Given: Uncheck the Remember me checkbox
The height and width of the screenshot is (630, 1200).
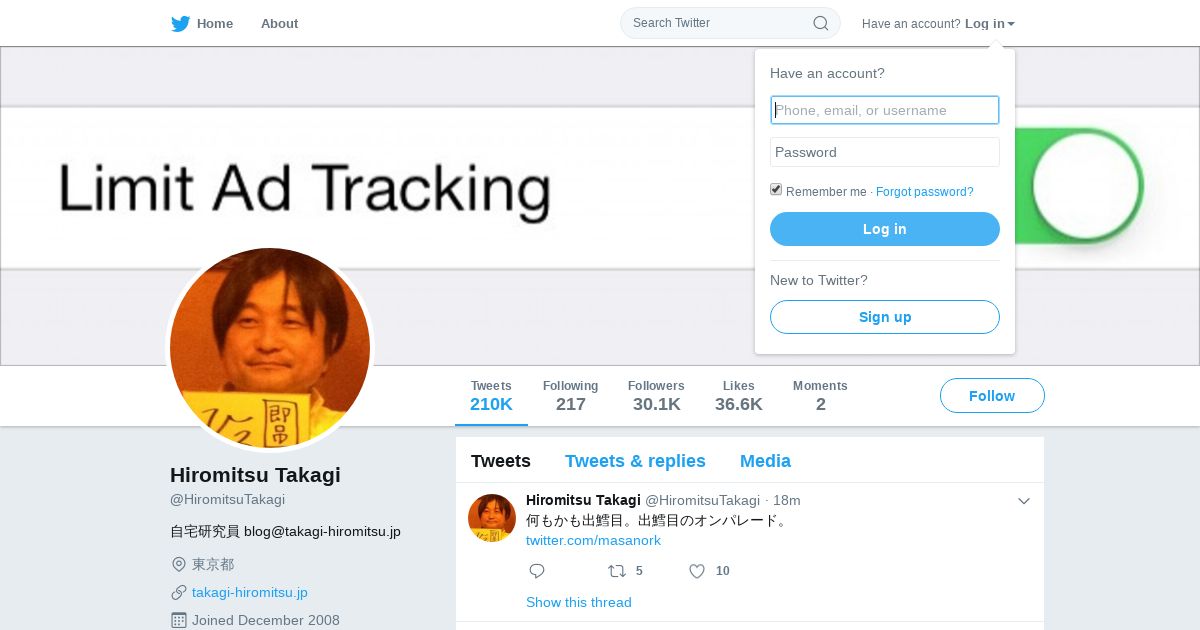Looking at the screenshot, I should tap(776, 190).
